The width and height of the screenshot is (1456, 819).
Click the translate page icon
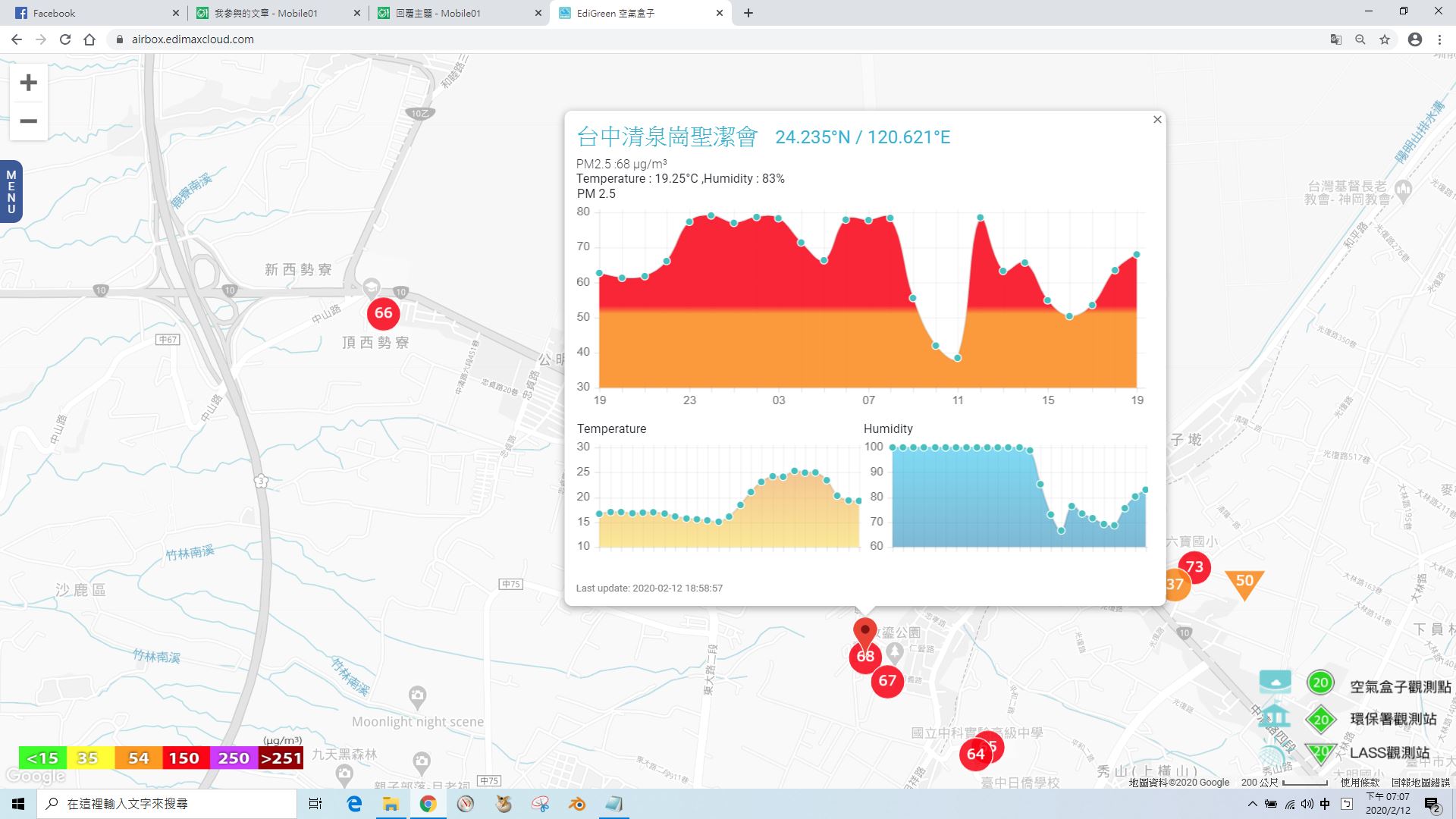[x=1336, y=39]
